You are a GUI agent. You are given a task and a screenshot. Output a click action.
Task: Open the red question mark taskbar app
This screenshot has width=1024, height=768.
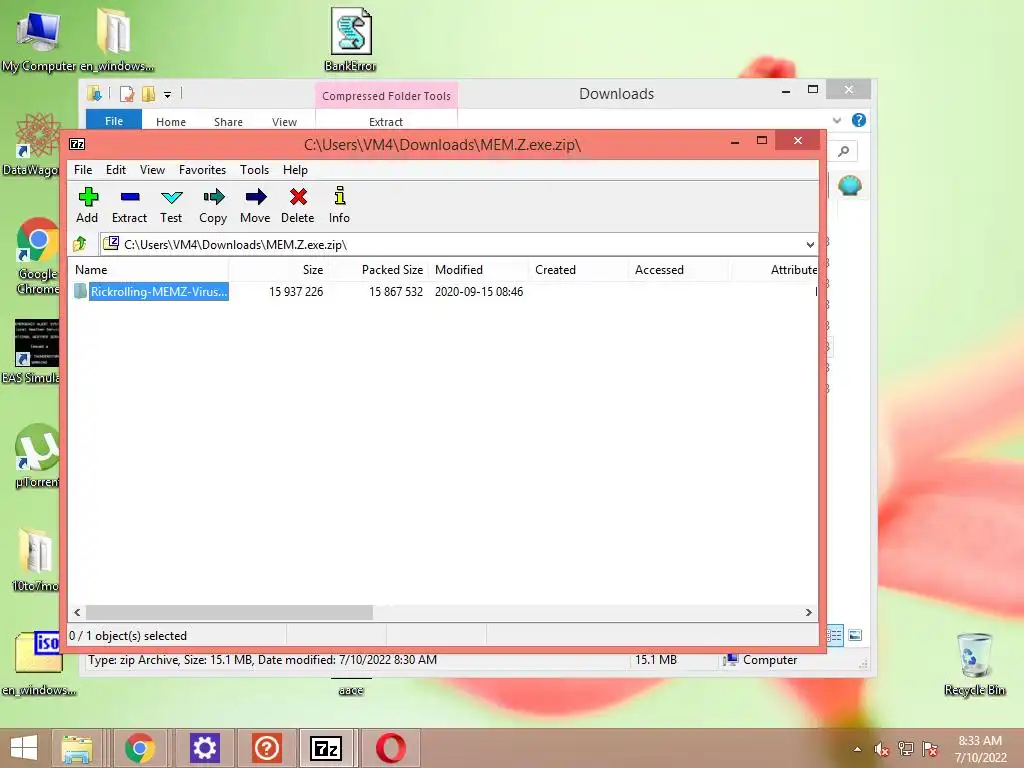click(266, 748)
